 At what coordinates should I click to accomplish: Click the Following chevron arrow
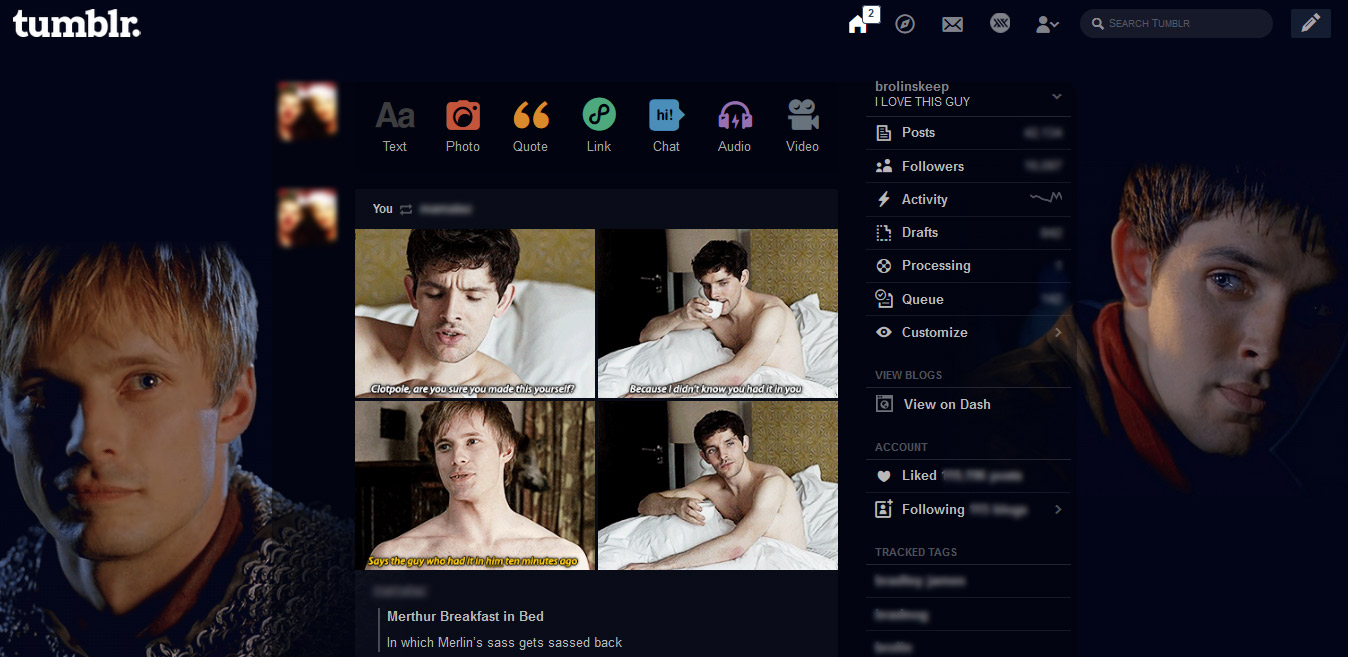(x=1058, y=509)
